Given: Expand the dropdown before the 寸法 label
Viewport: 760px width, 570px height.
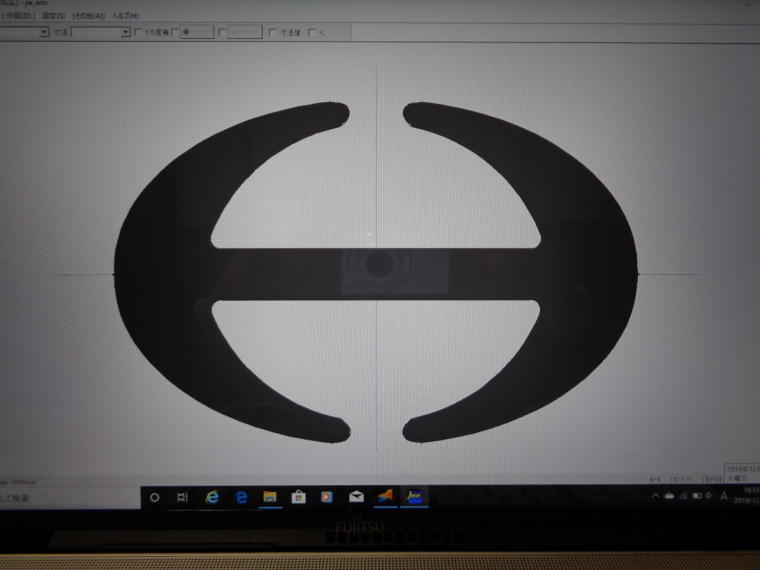Looking at the screenshot, I should 45,32.
